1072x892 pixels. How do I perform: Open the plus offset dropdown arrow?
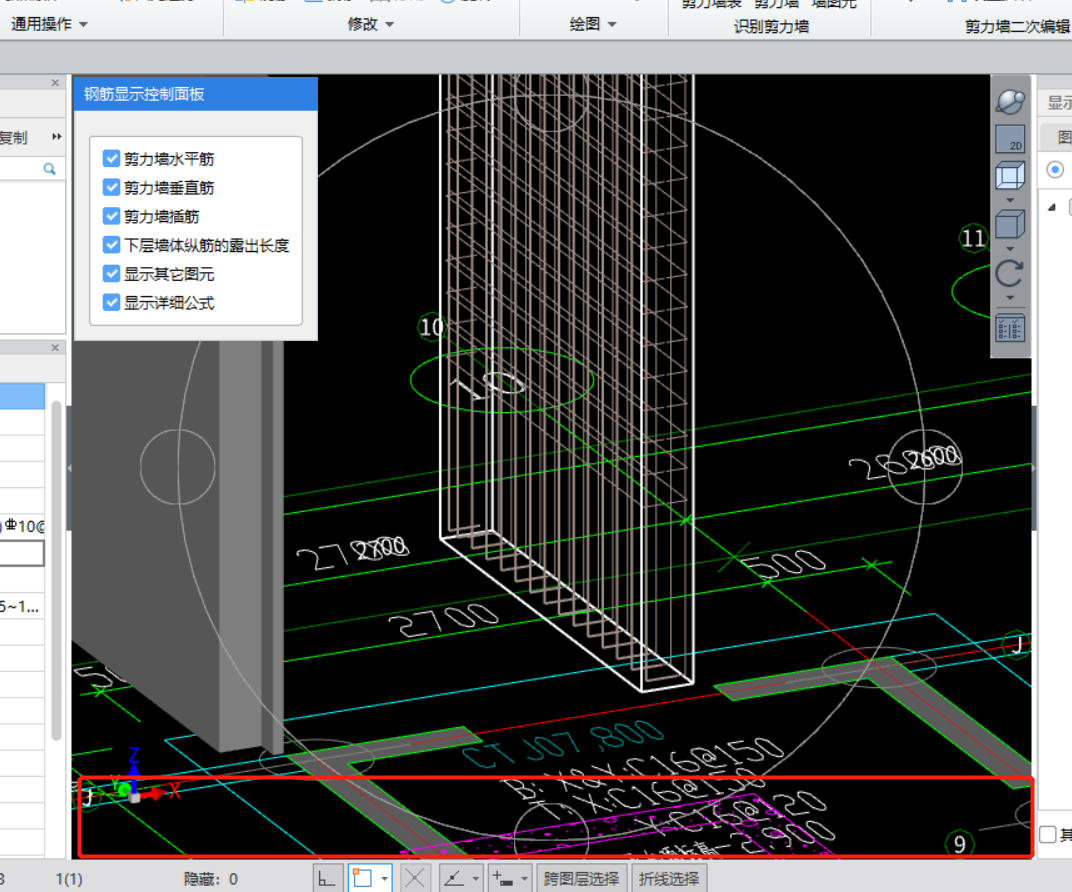click(524, 878)
